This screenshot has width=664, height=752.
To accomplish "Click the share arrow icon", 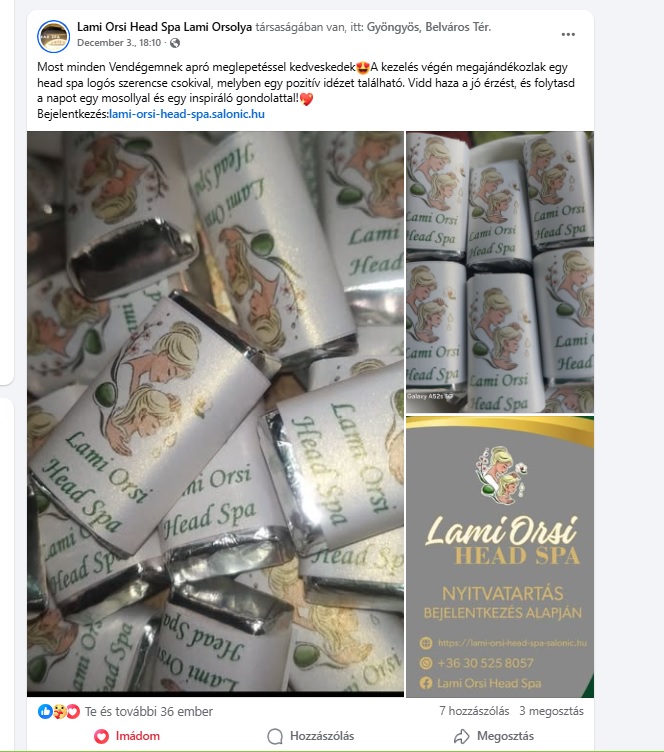I will click(x=461, y=736).
